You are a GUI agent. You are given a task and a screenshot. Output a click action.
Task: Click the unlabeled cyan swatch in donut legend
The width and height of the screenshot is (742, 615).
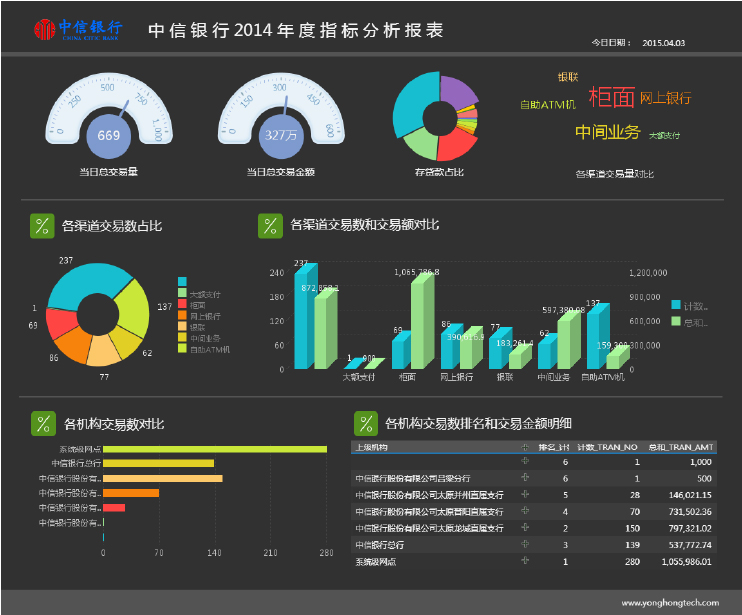pos(182,282)
